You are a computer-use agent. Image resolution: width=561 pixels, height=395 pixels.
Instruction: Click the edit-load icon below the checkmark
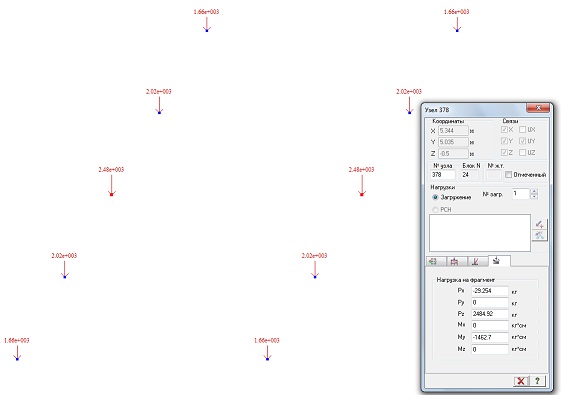click(540, 235)
